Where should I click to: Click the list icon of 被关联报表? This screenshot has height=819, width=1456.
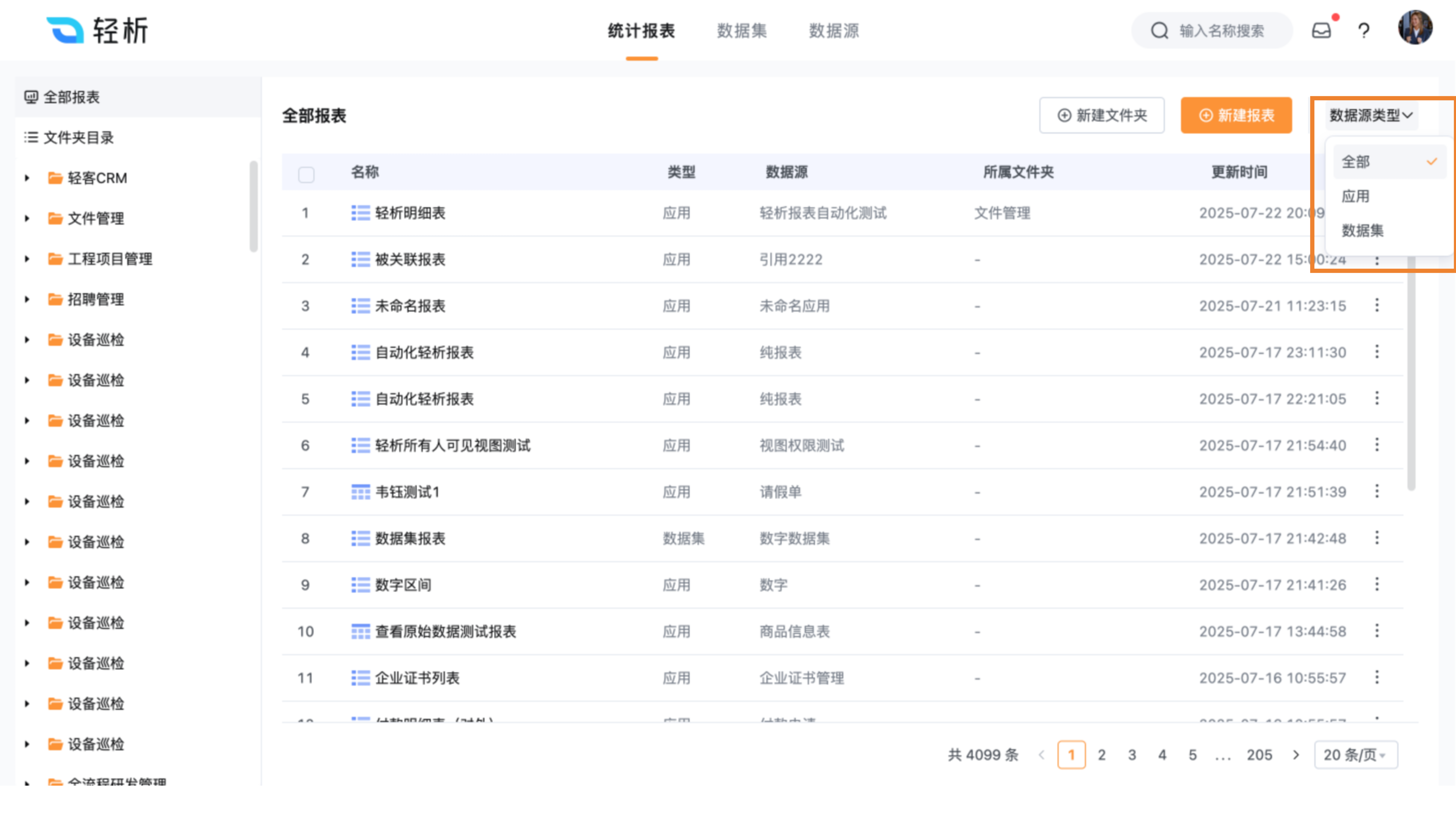[x=361, y=259]
